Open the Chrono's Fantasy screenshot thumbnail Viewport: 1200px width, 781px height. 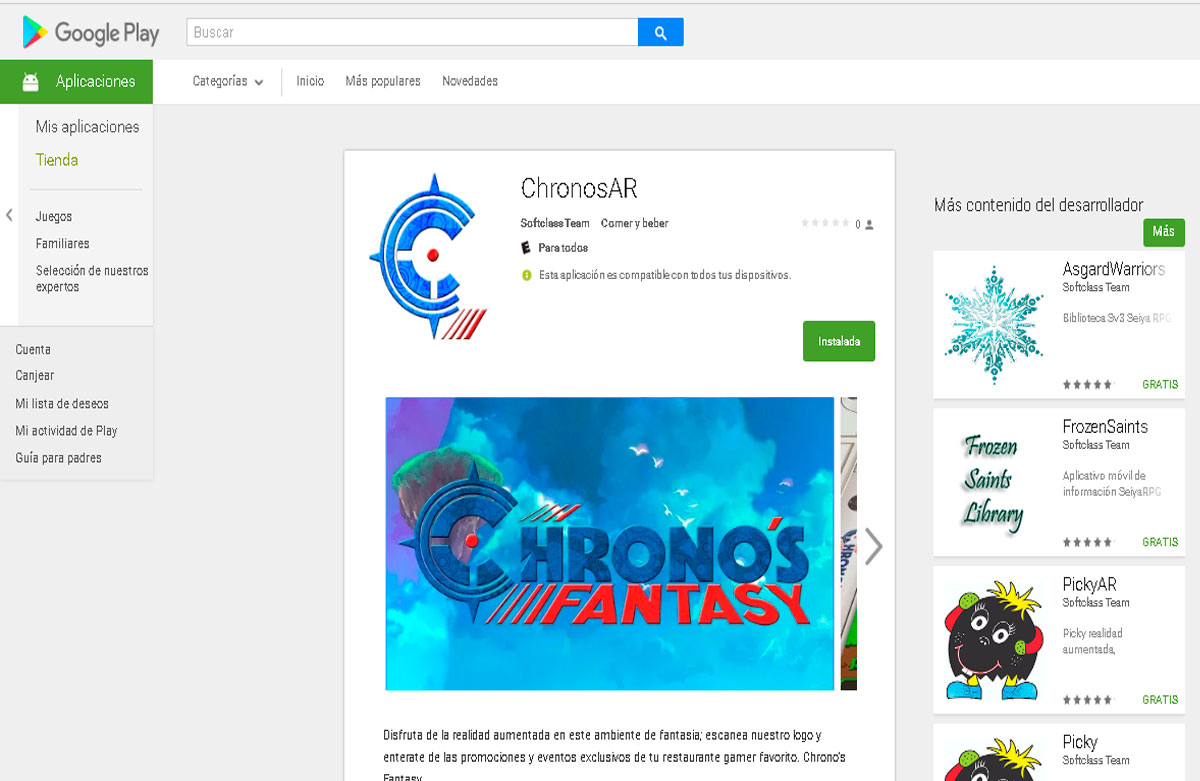pyautogui.click(x=610, y=544)
